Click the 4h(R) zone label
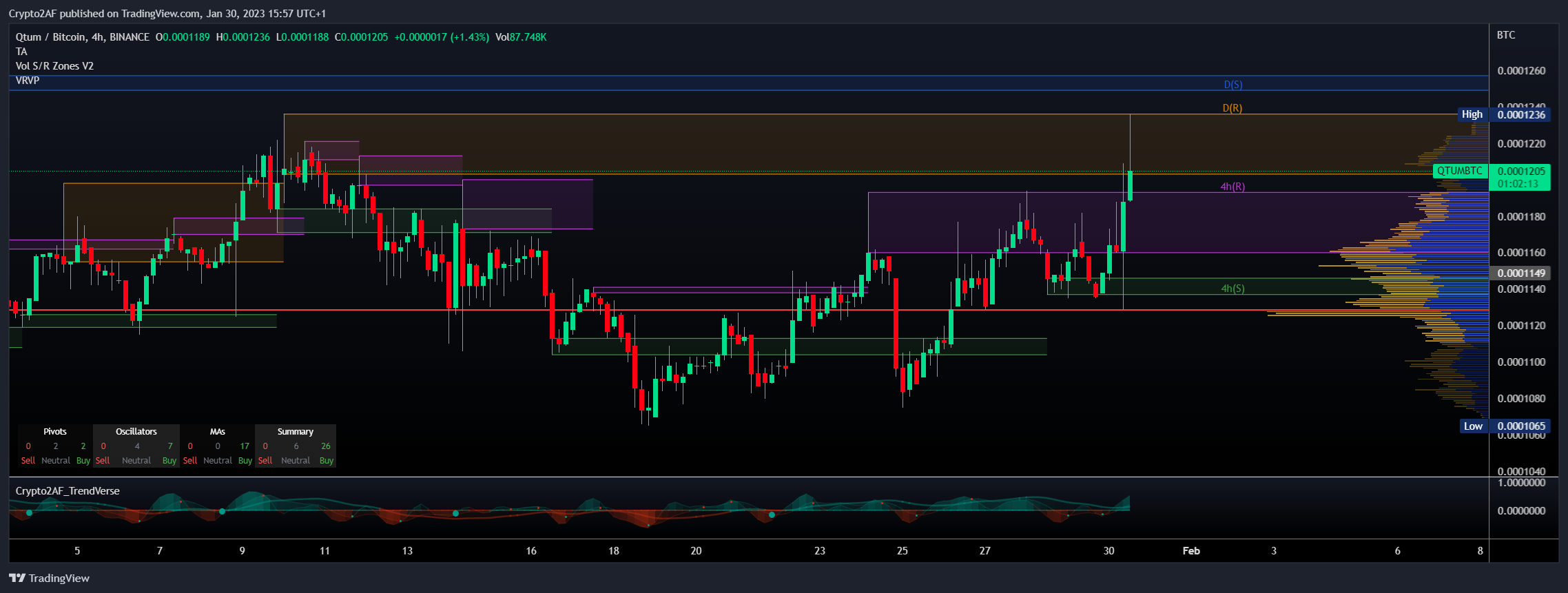 [x=1232, y=187]
